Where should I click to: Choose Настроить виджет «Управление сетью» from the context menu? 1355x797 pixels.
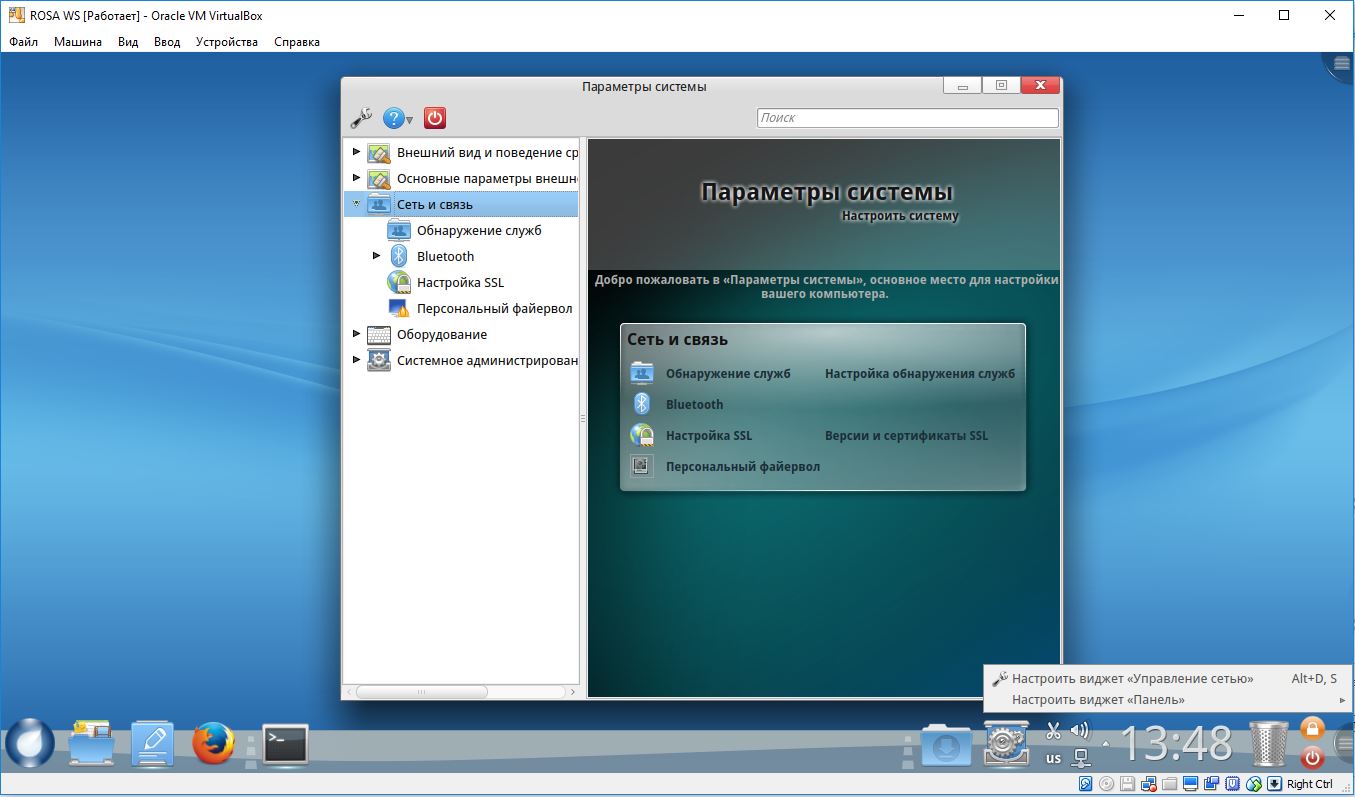point(1167,678)
